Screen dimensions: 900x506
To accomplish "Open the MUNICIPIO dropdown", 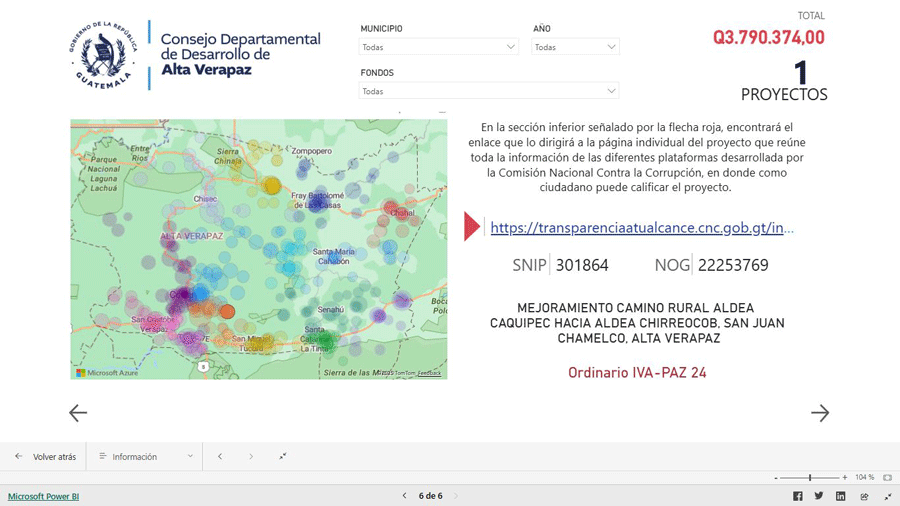I will point(438,47).
